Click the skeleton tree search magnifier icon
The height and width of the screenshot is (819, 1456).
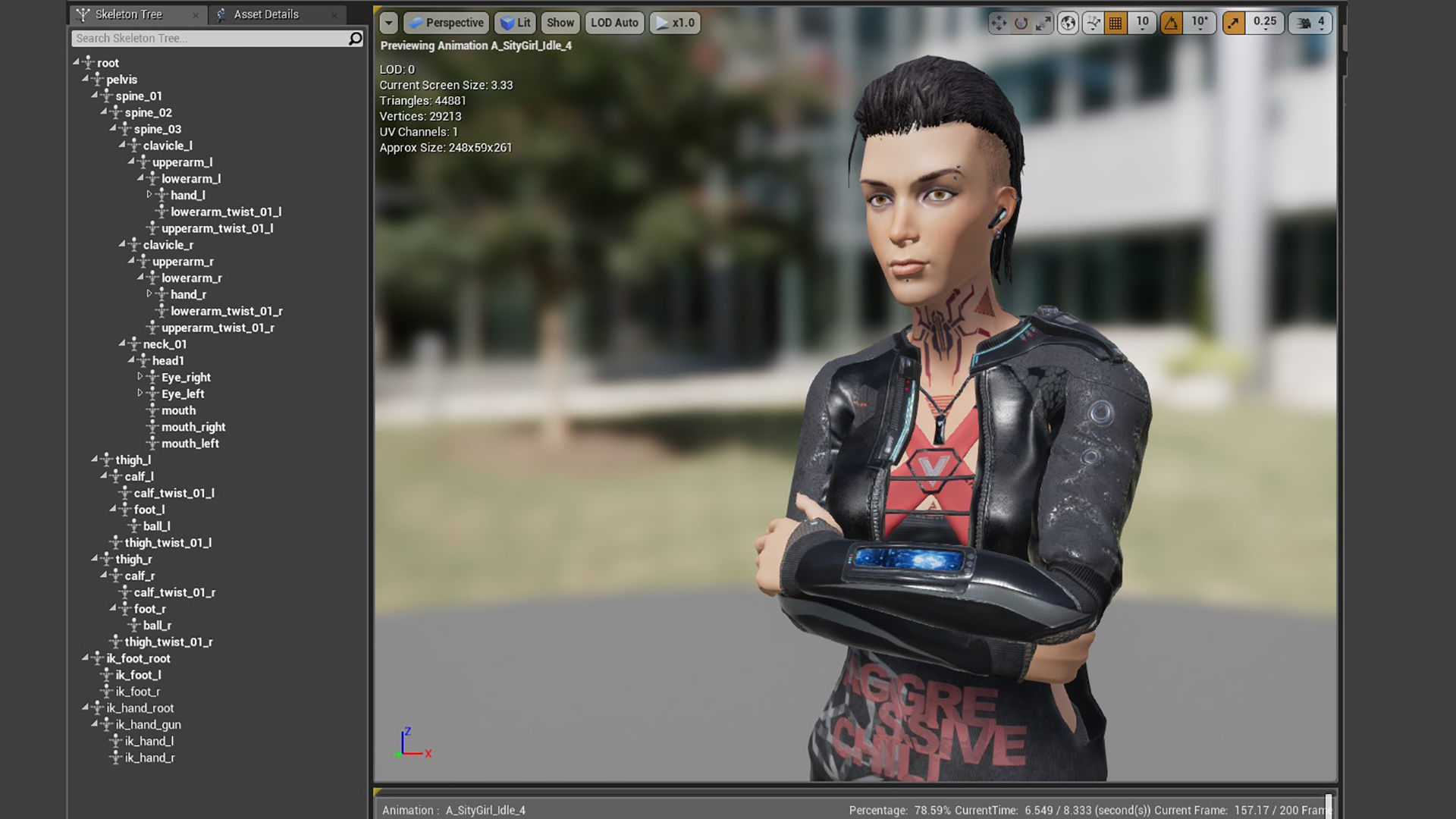[x=355, y=38]
